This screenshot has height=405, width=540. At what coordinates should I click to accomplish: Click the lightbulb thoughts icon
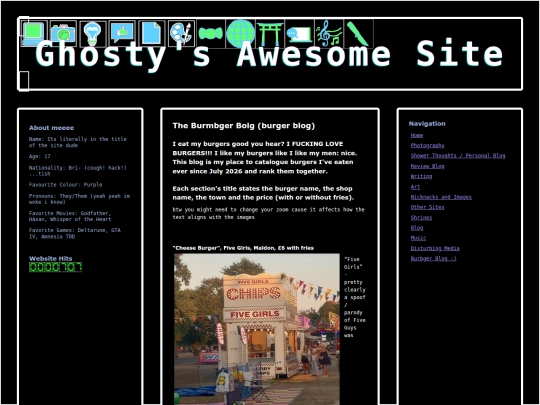click(93, 33)
